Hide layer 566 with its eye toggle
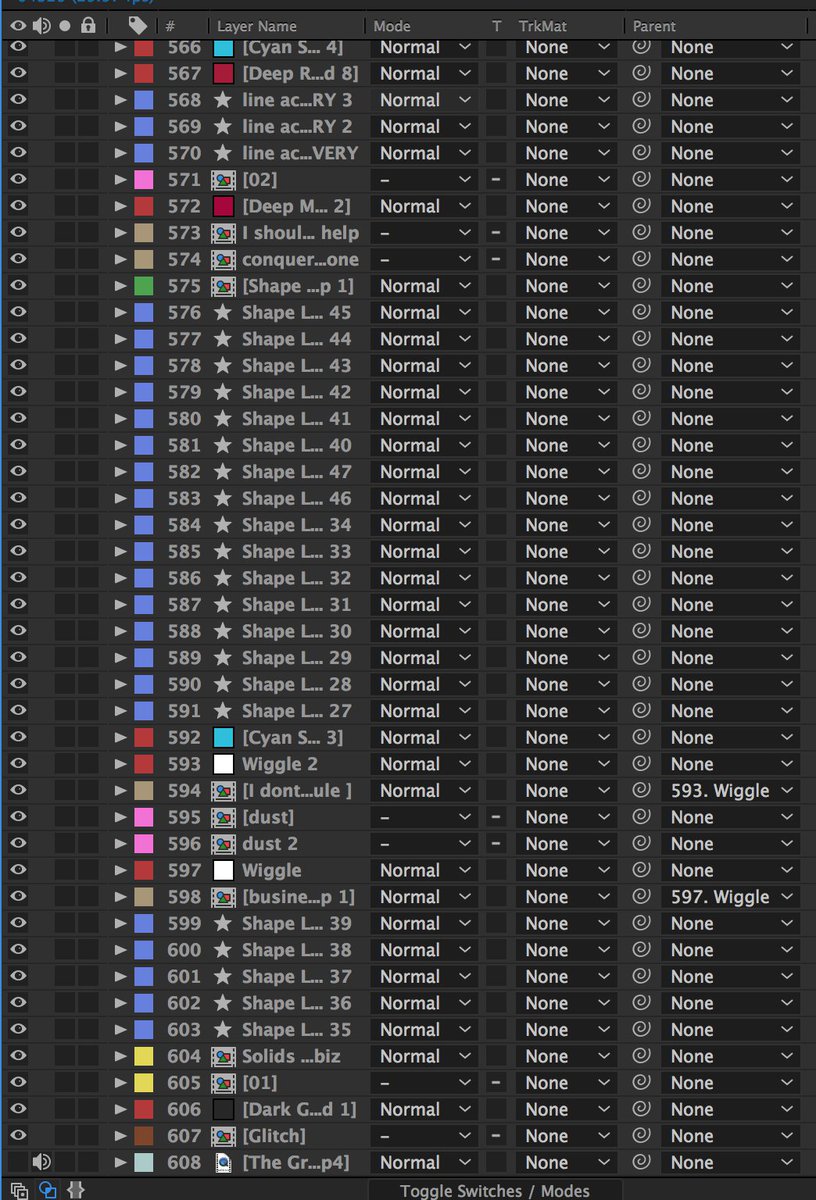Viewport: 816px width, 1200px height. 18,47
